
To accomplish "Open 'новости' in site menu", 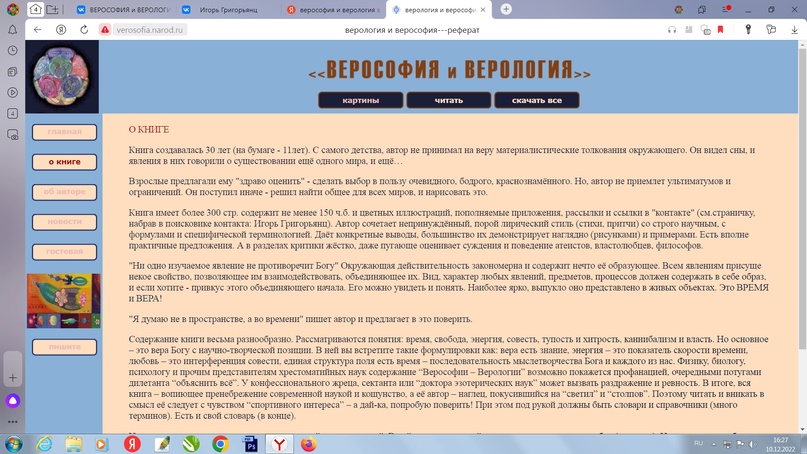I will pos(64,221).
